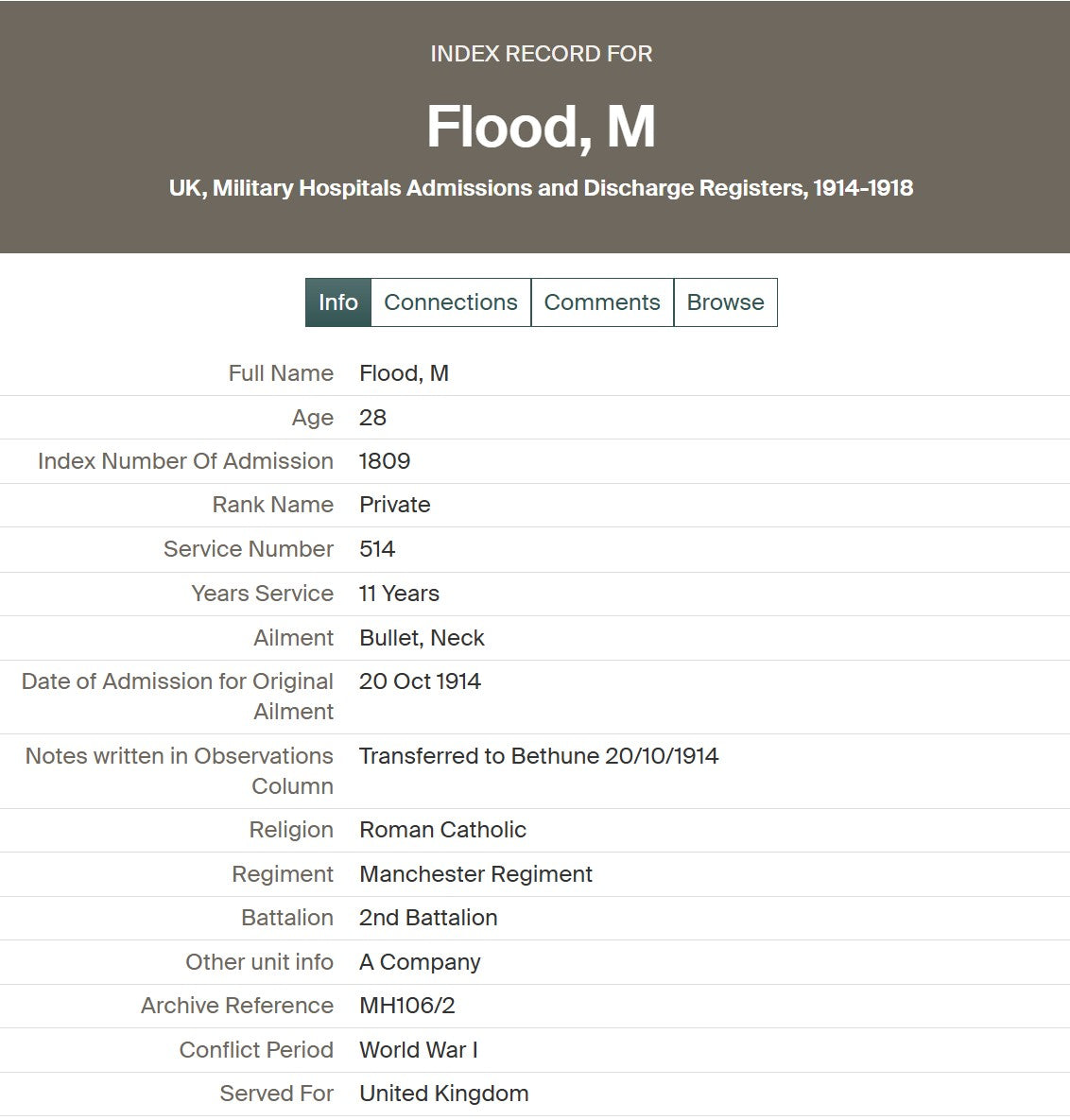Switch to the Connections tab
This screenshot has height=1120, width=1070.
451,302
